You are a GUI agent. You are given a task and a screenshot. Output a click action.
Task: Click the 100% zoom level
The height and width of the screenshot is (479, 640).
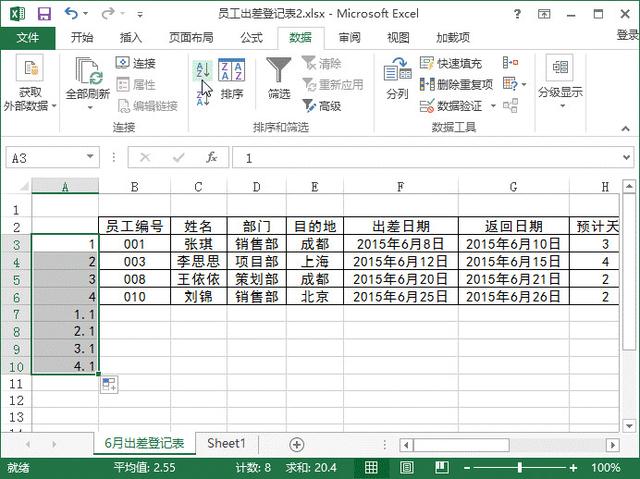tap(605, 468)
